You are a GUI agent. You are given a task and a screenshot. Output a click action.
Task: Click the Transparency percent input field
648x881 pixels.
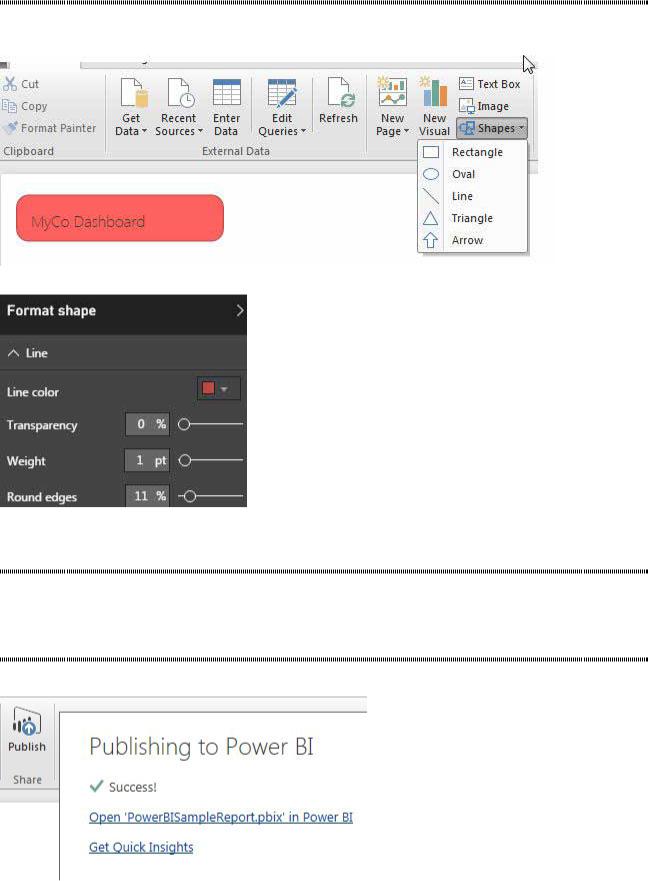tap(147, 424)
